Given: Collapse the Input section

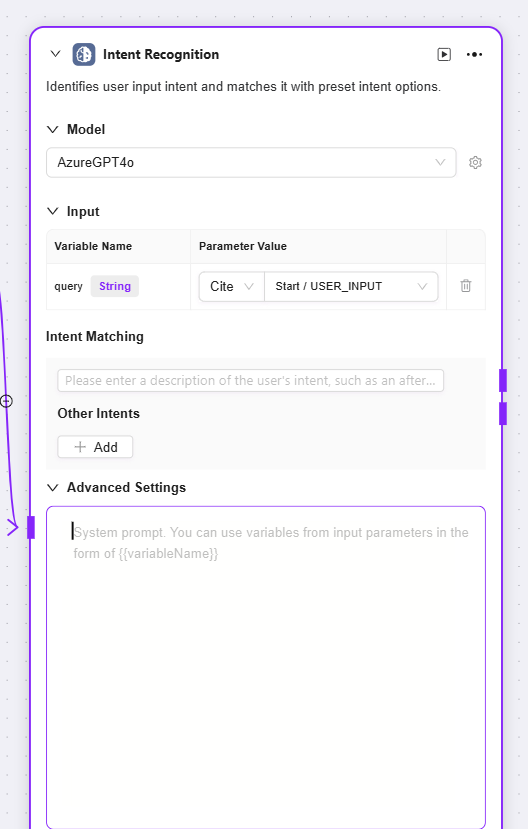Looking at the screenshot, I should coord(53,211).
